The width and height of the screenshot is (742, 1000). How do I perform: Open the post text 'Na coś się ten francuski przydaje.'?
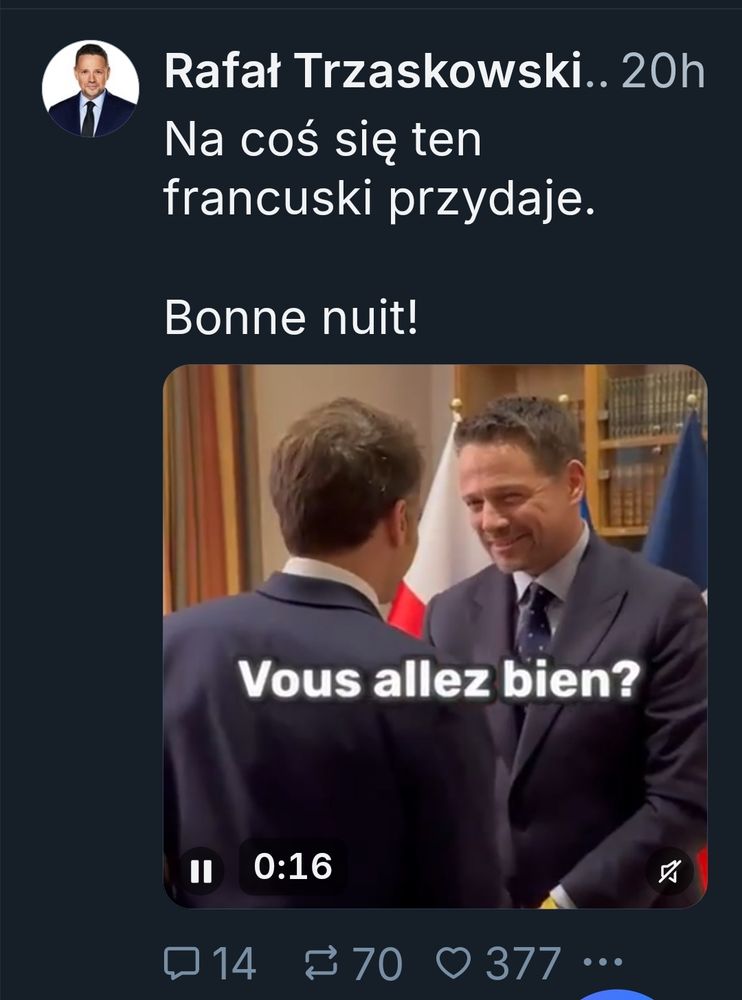click(x=380, y=169)
